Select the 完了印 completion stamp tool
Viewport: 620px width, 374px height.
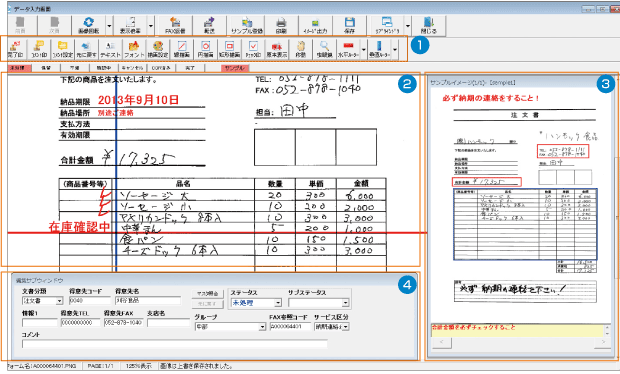(15, 49)
